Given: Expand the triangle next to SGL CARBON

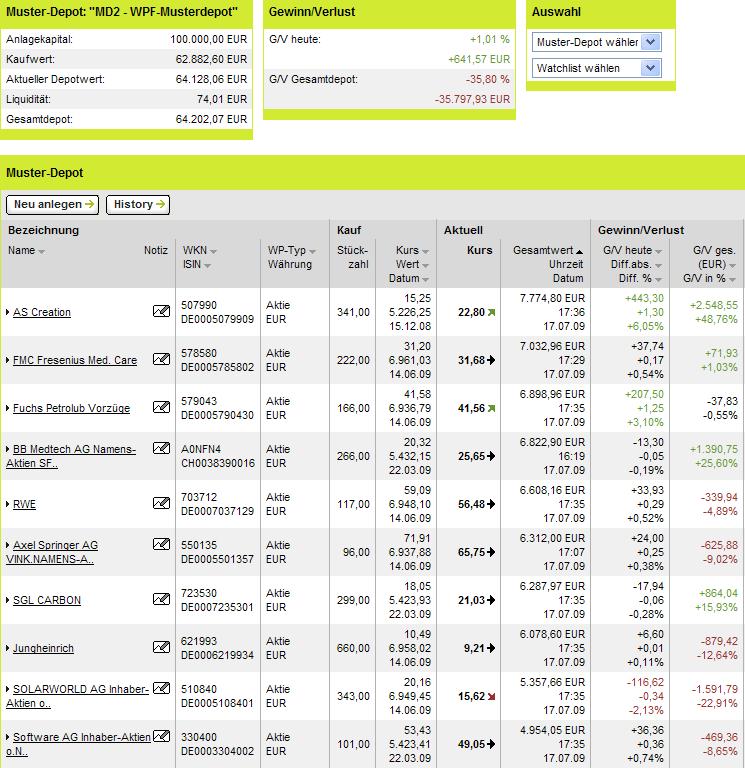Looking at the screenshot, I should pyautogui.click(x=8, y=600).
